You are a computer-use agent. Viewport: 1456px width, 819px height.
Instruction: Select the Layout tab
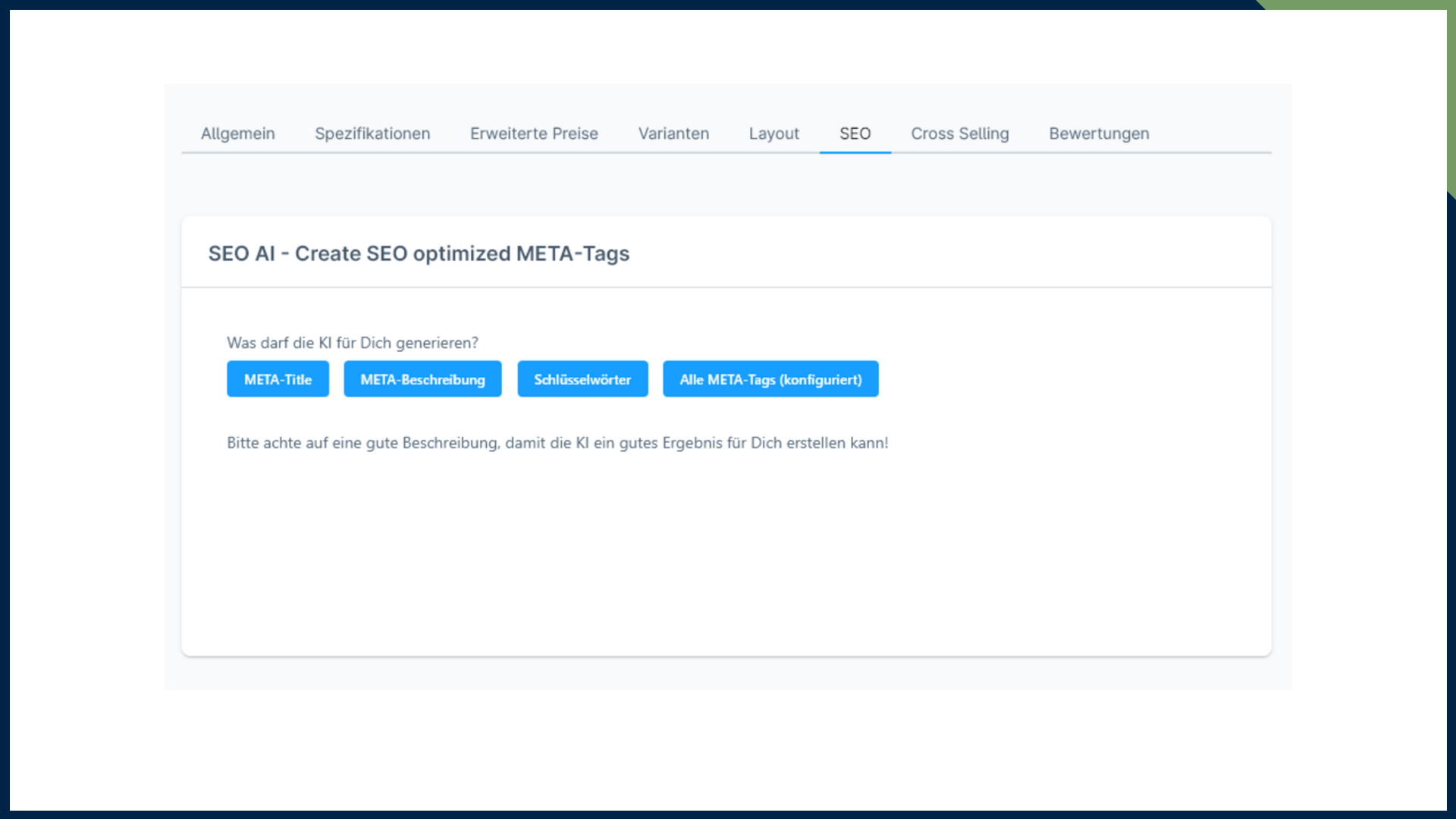tap(773, 133)
